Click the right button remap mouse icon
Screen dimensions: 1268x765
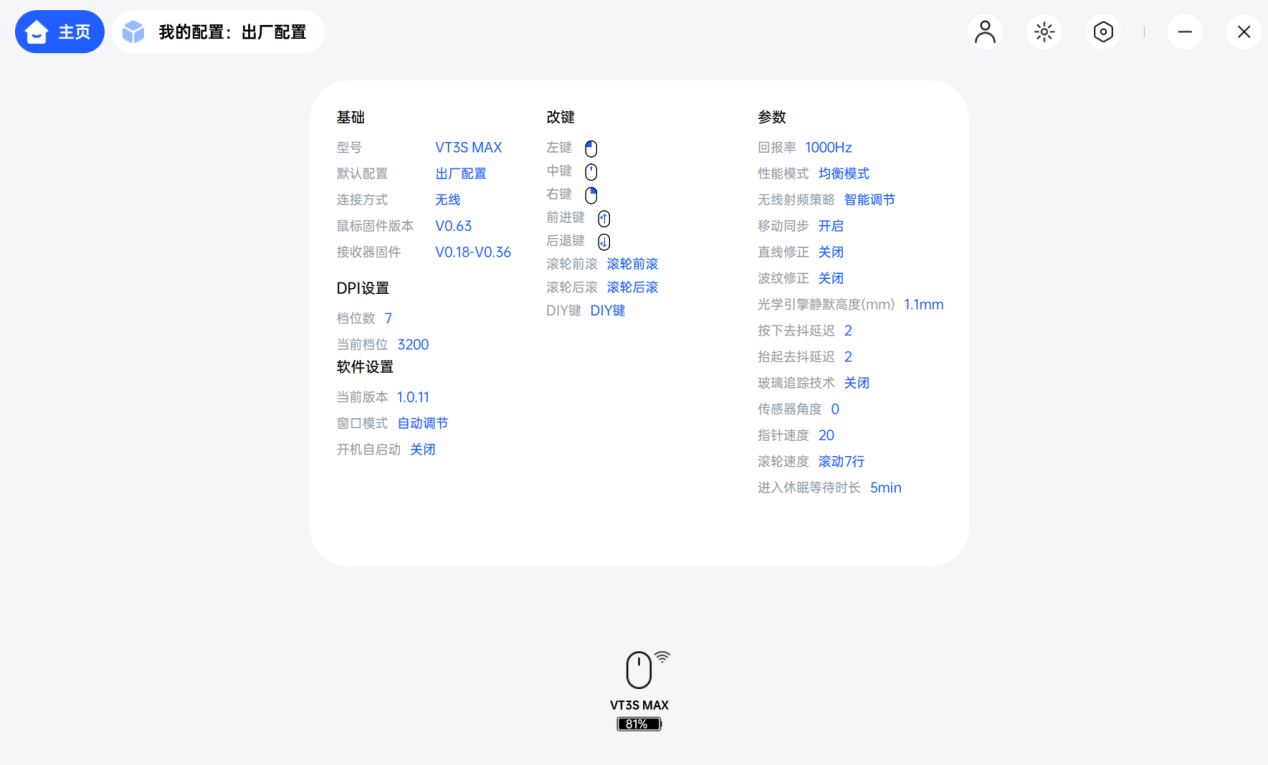(x=590, y=194)
